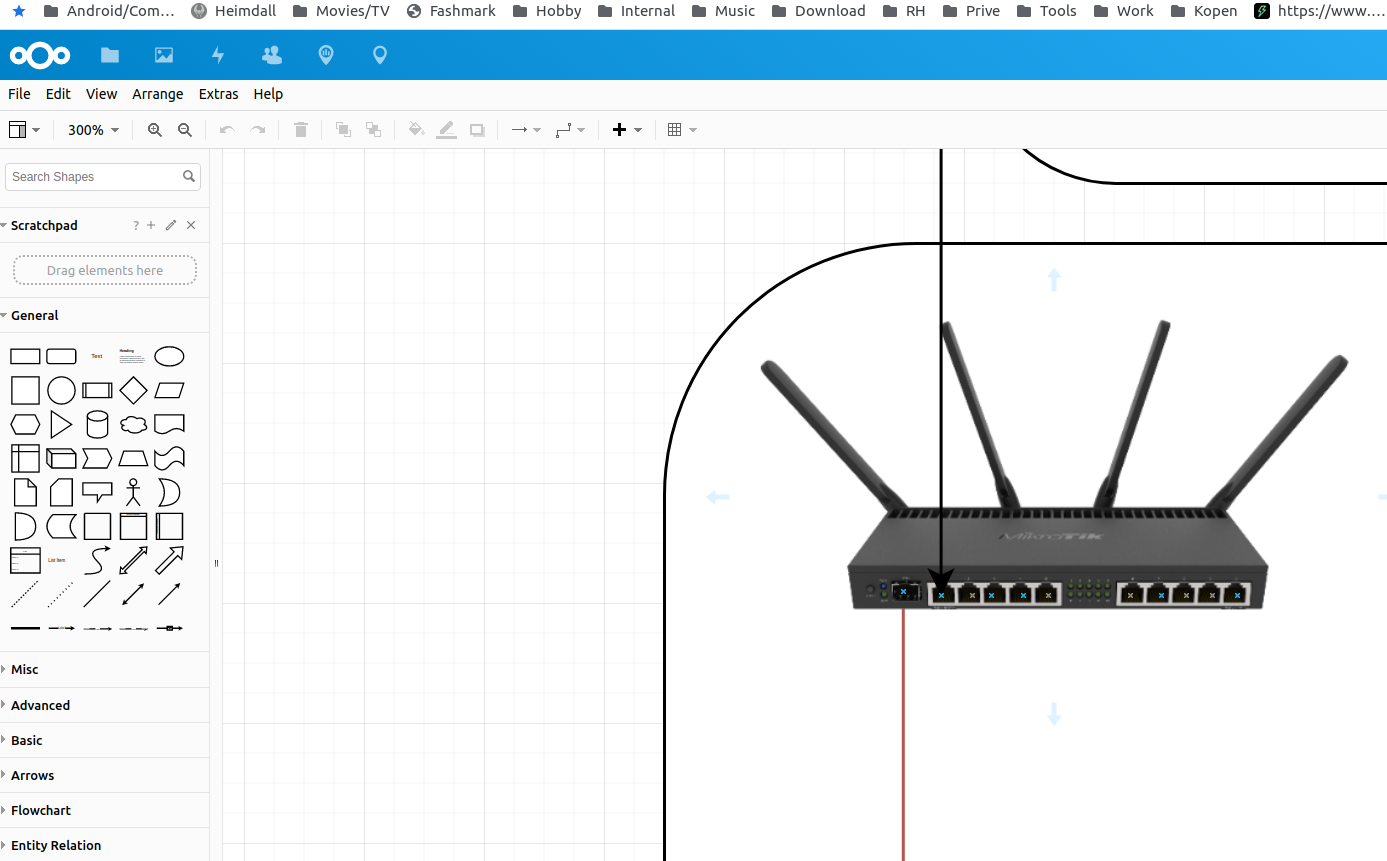This screenshot has height=861, width=1387.
Task: Click the Zoom In magnifier
Action: 155,130
